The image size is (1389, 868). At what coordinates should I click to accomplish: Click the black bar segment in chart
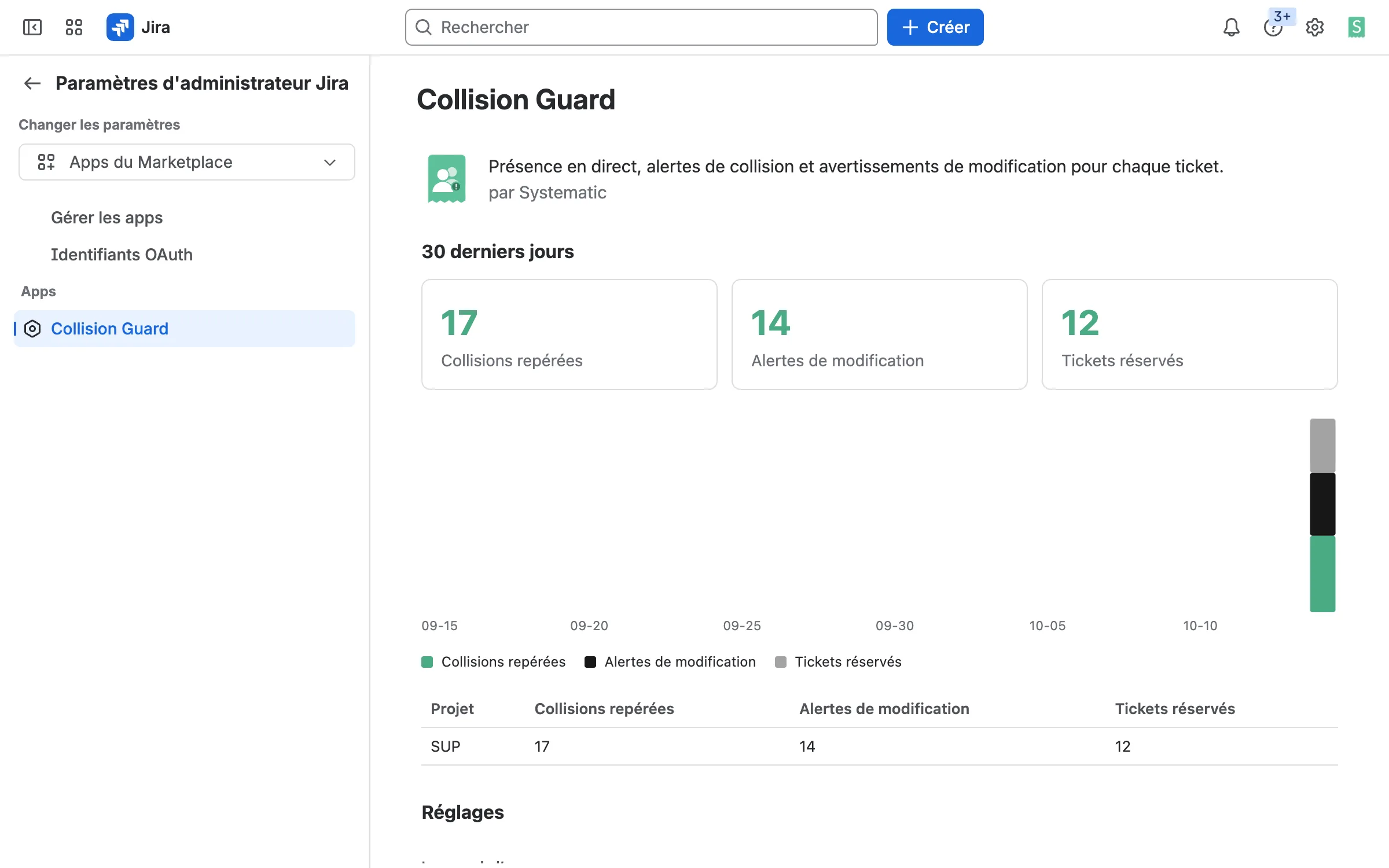[1323, 504]
